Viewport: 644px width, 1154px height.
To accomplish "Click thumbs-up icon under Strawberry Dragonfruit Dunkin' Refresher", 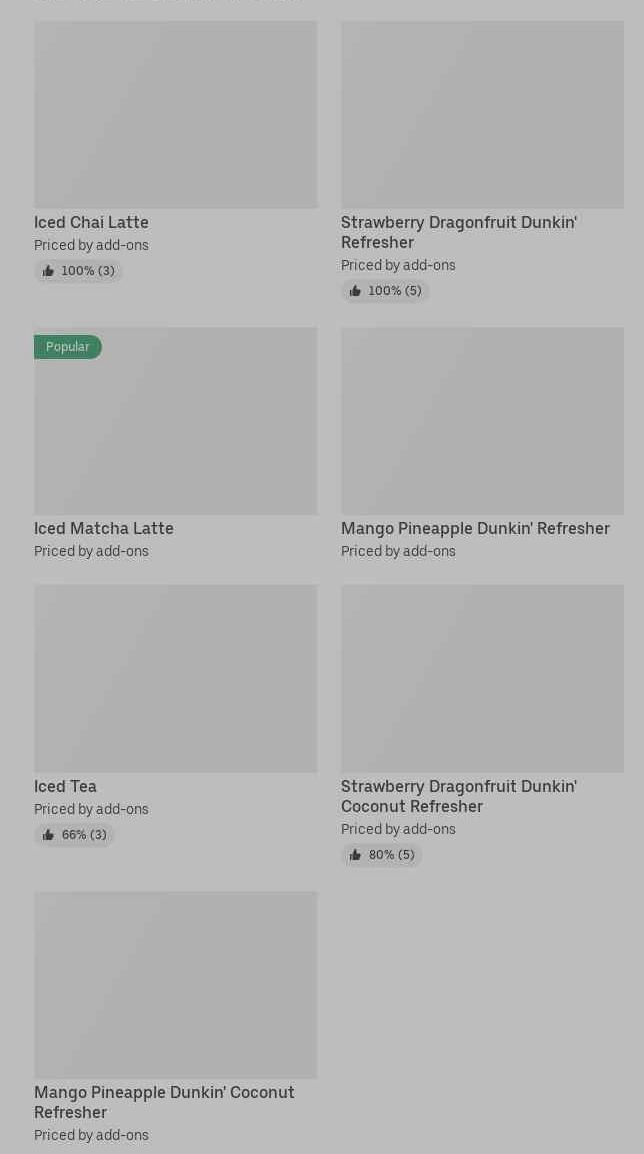I will click(355, 291).
